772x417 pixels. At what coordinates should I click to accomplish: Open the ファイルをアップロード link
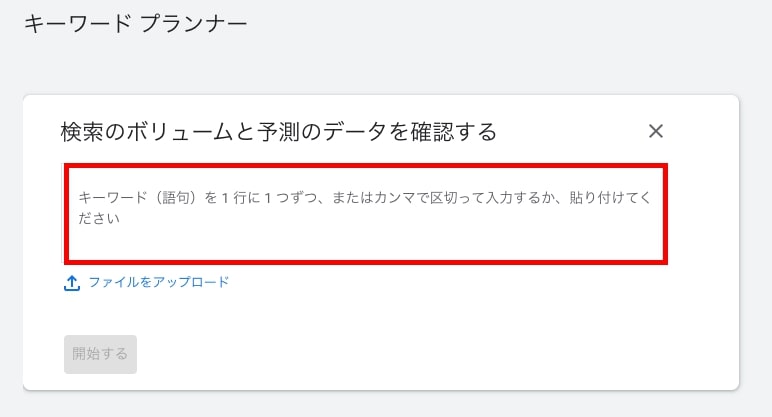point(159,282)
